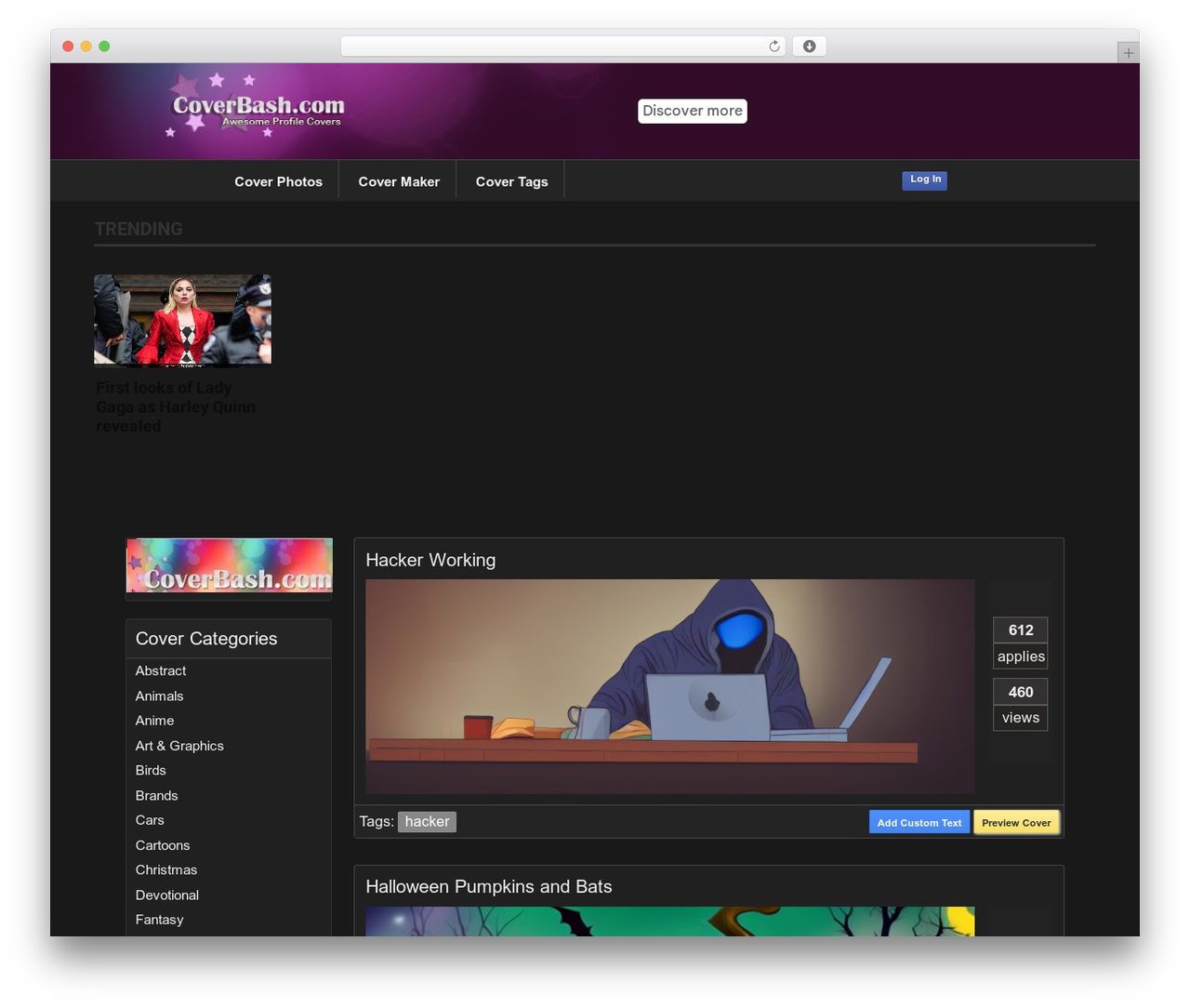Open the Devotional category
1190x1008 pixels.
pyautogui.click(x=167, y=895)
